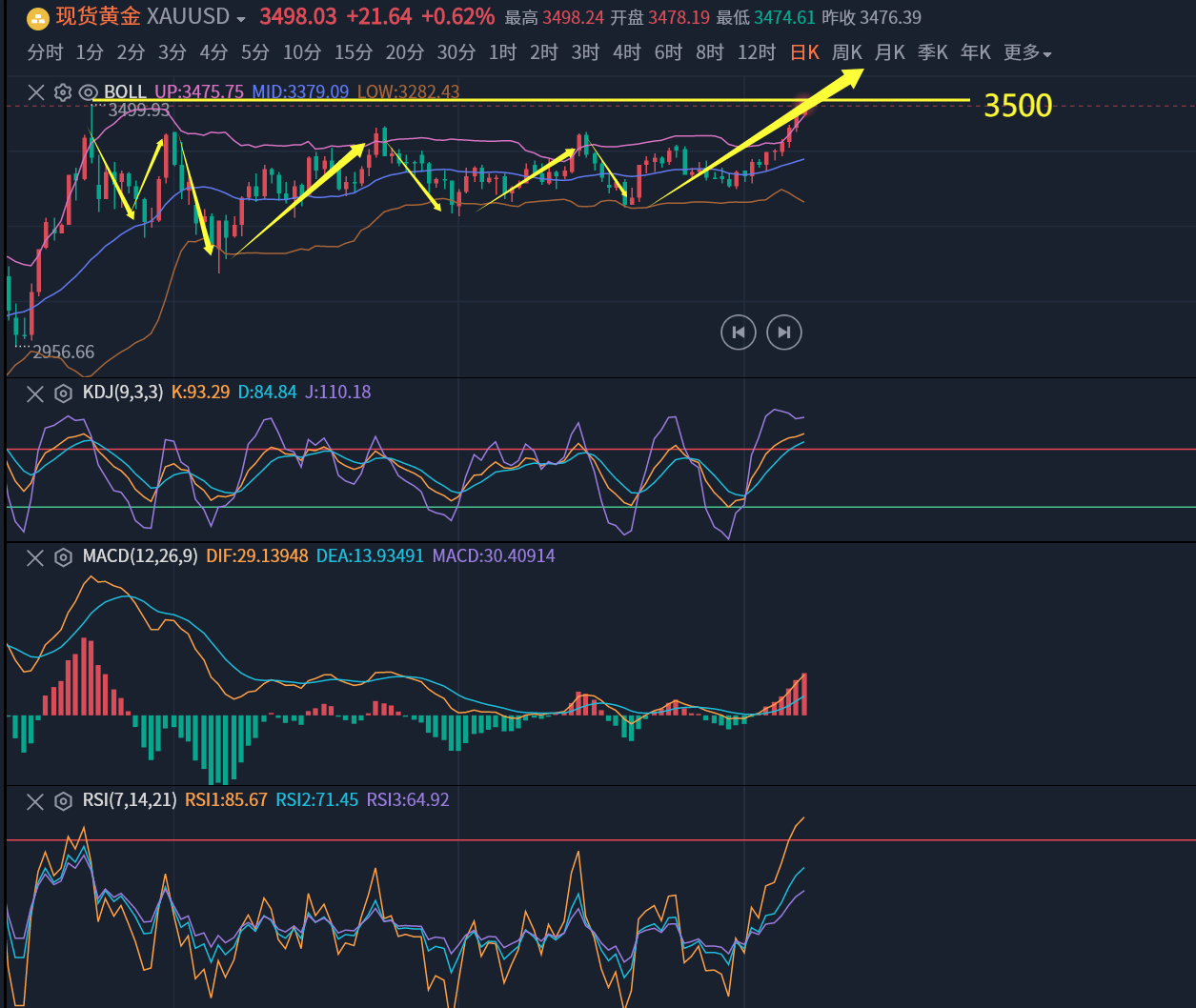The width and height of the screenshot is (1196, 1008).
Task: Select the 8时 timeframe
Action: pos(710,52)
